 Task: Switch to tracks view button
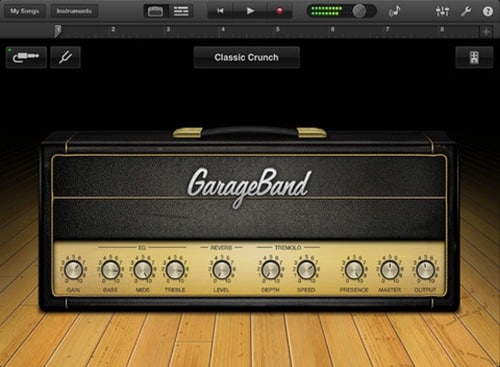pyautogui.click(x=181, y=11)
